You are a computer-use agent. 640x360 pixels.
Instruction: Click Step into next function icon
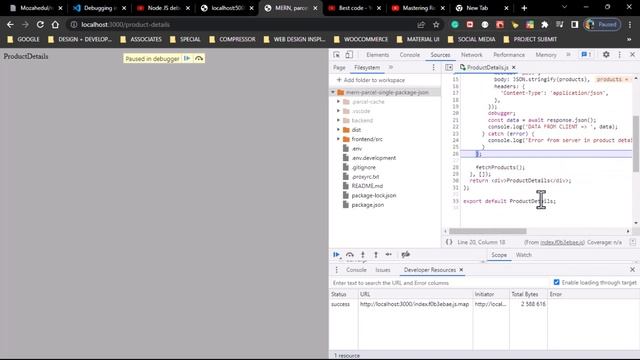coord(362,255)
